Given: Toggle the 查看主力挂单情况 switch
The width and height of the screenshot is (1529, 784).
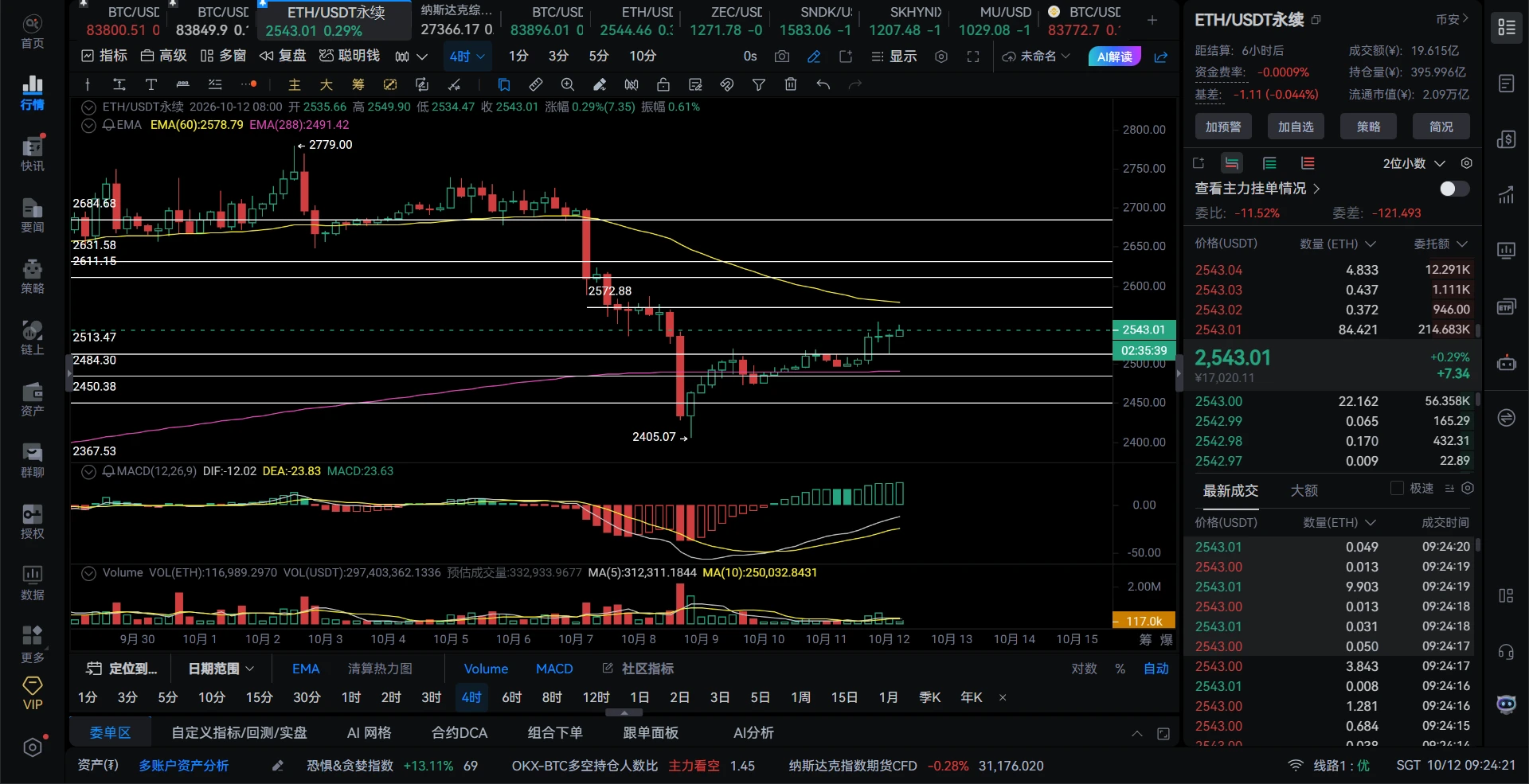Looking at the screenshot, I should (x=1454, y=189).
